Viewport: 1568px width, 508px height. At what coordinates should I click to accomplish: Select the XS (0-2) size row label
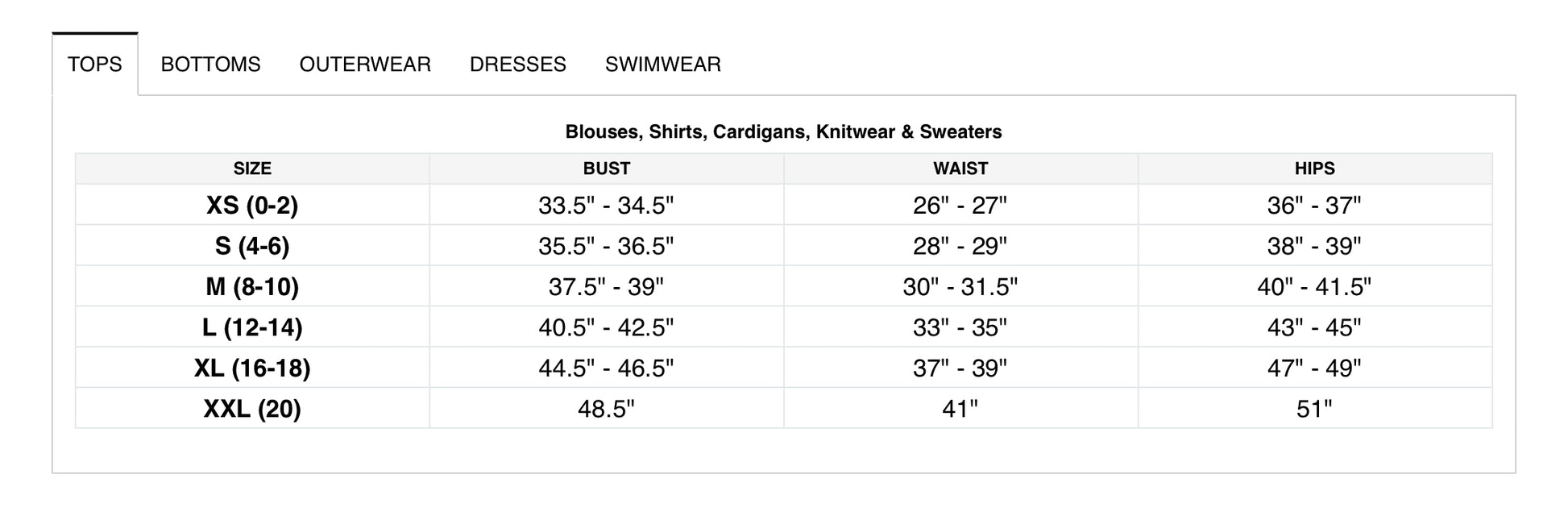252,205
